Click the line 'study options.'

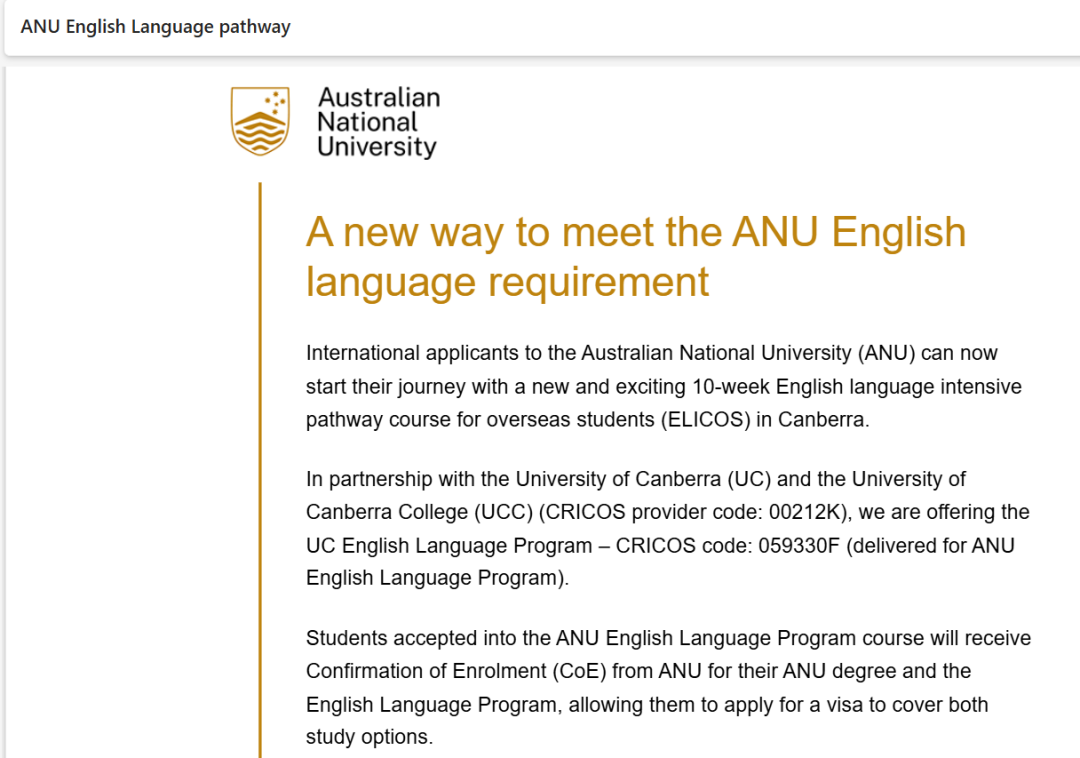(369, 737)
